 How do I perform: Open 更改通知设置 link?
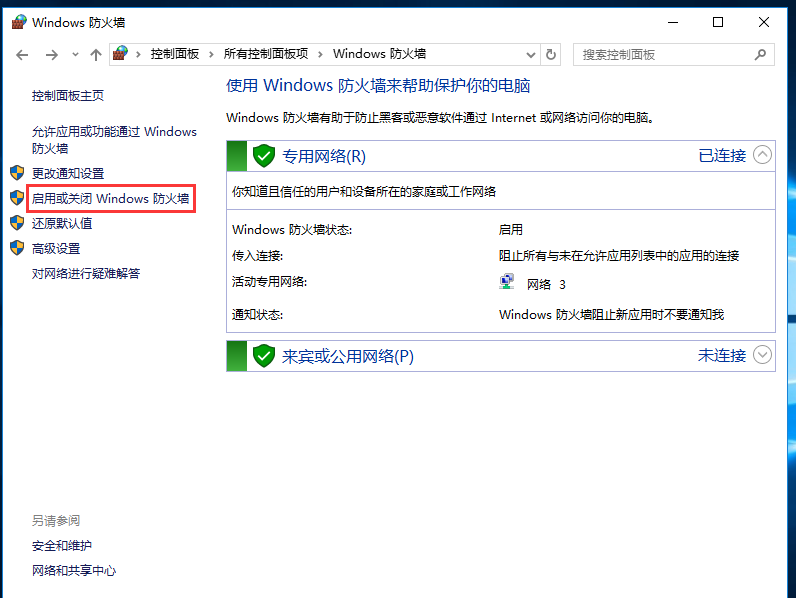click(x=68, y=173)
